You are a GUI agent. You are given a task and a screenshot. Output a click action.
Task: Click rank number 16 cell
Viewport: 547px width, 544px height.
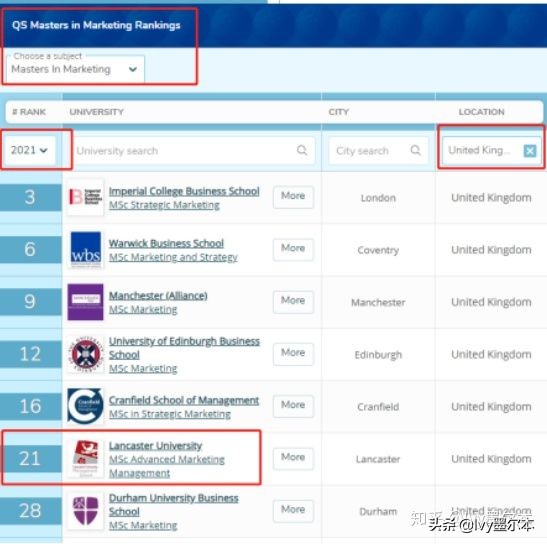pyautogui.click(x=31, y=406)
